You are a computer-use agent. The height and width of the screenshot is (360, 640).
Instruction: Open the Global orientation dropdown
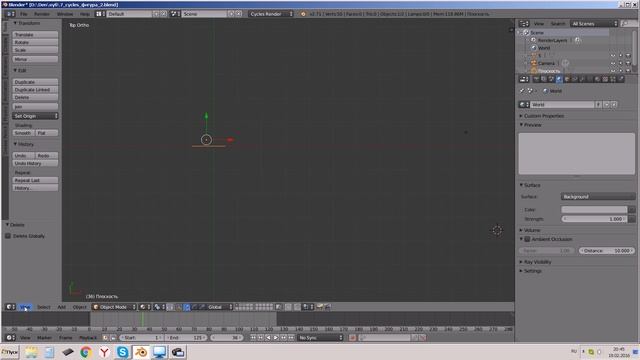(x=220, y=307)
